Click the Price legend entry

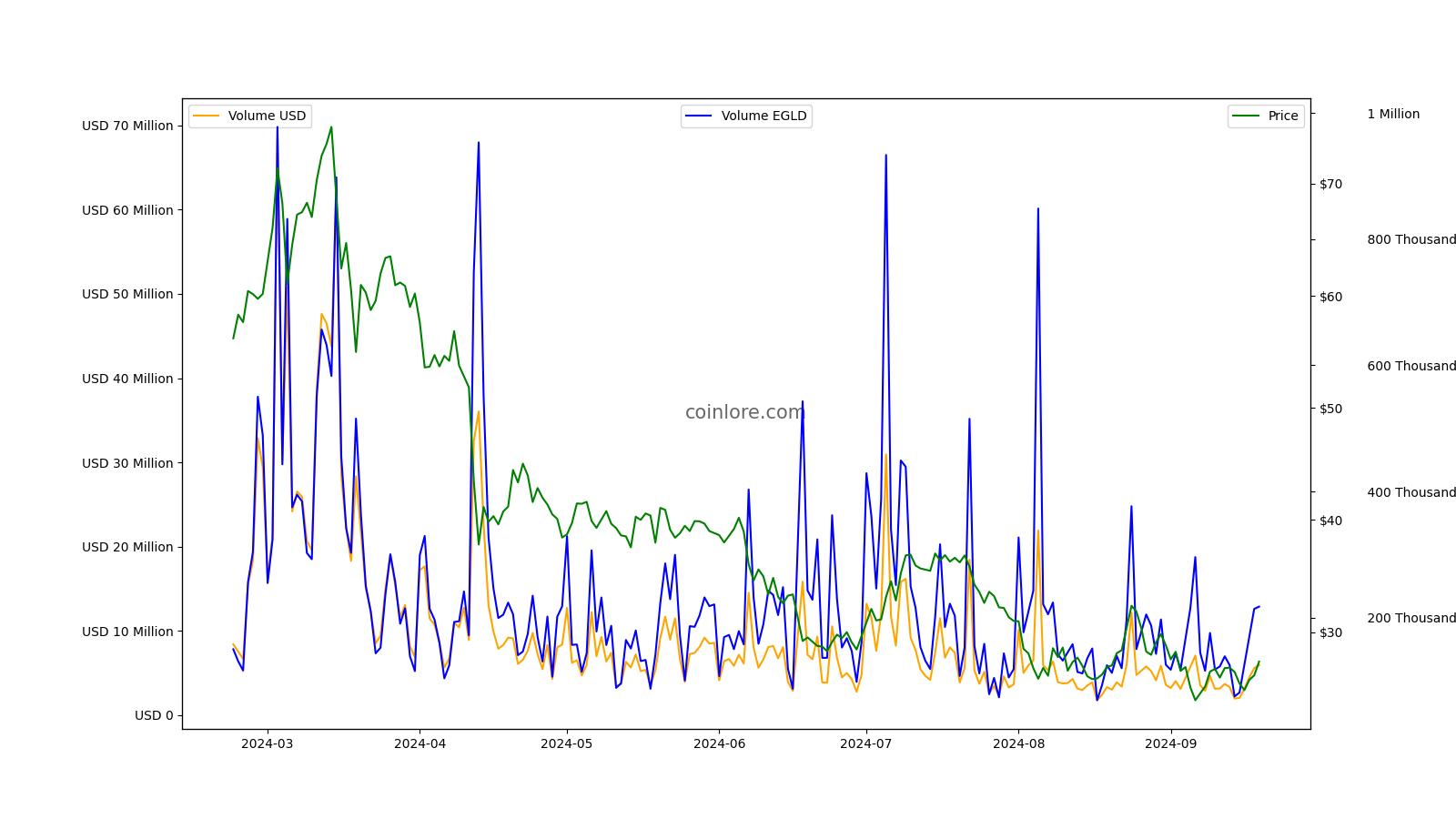pos(1266,116)
